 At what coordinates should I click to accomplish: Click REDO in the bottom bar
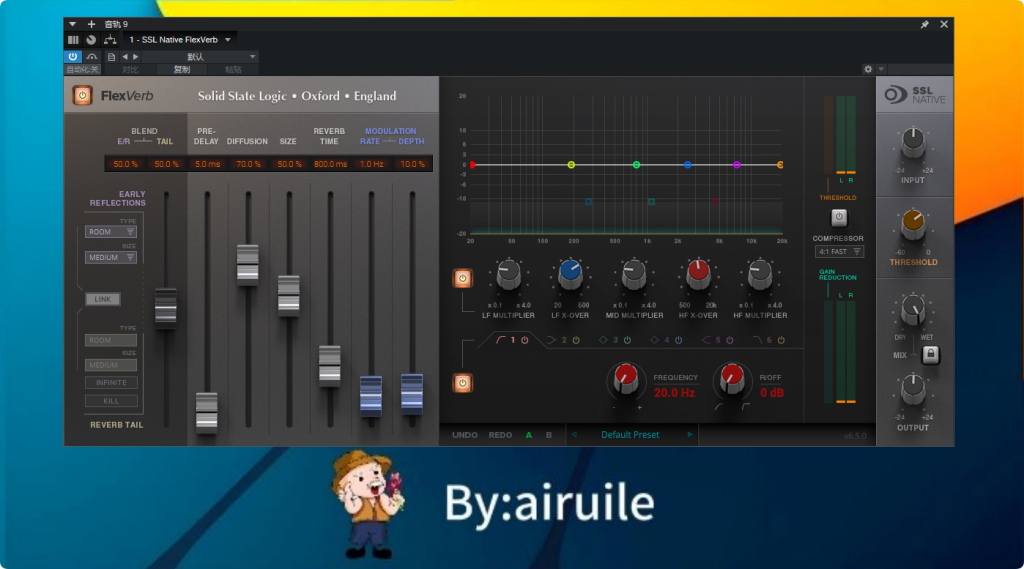click(500, 435)
